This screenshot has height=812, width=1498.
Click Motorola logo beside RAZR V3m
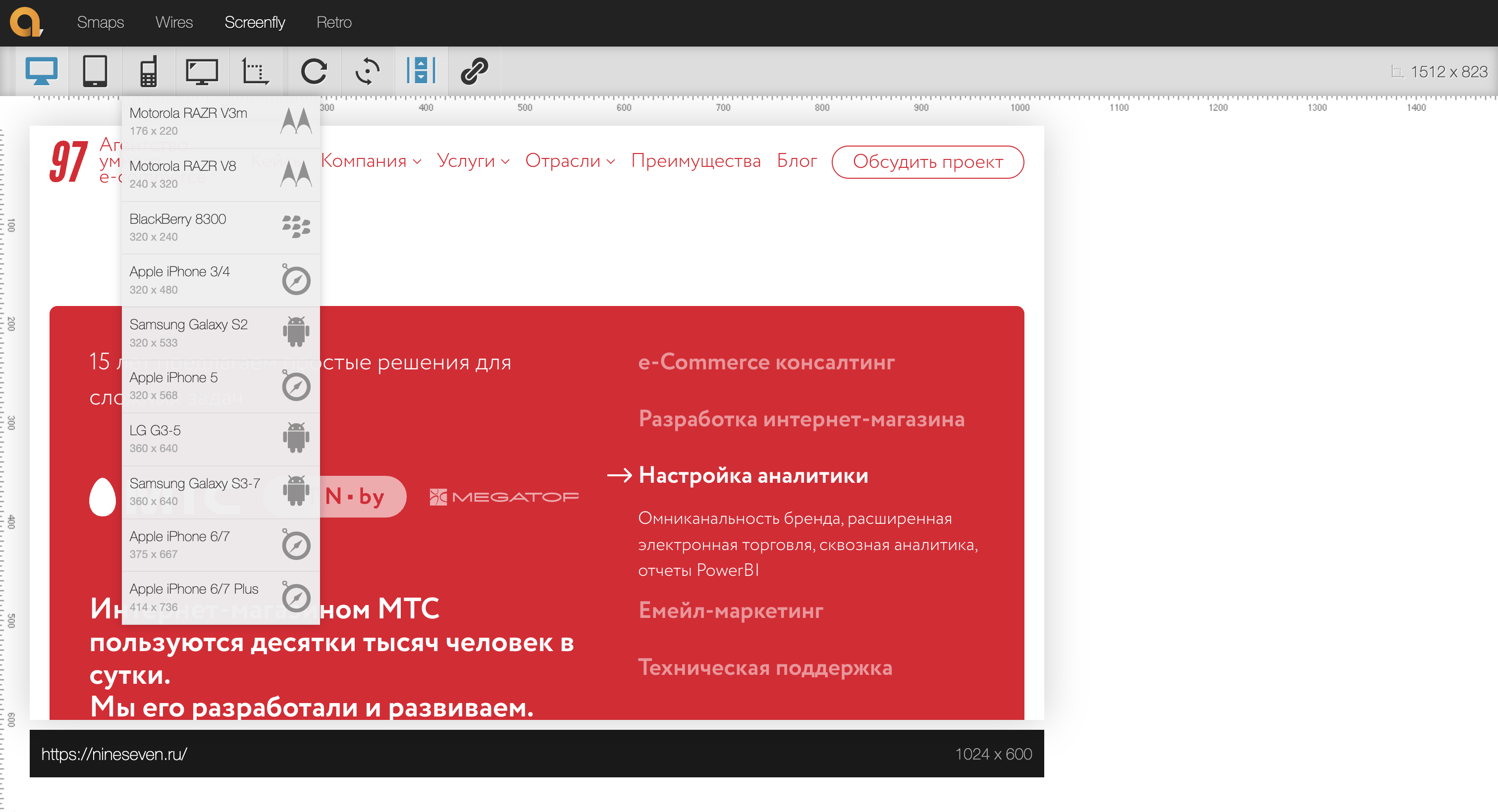tap(296, 121)
